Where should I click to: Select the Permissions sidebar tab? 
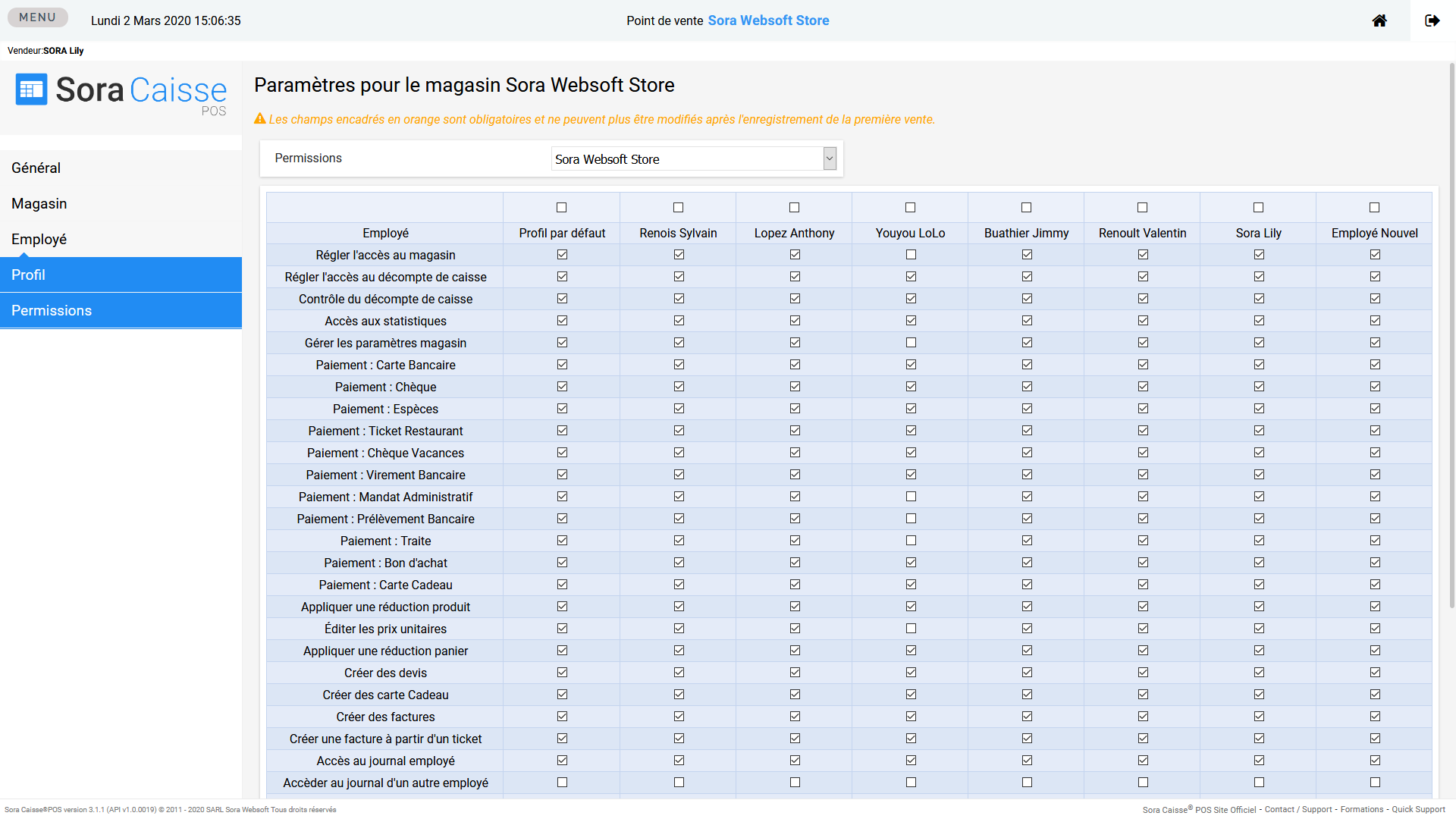click(52, 311)
